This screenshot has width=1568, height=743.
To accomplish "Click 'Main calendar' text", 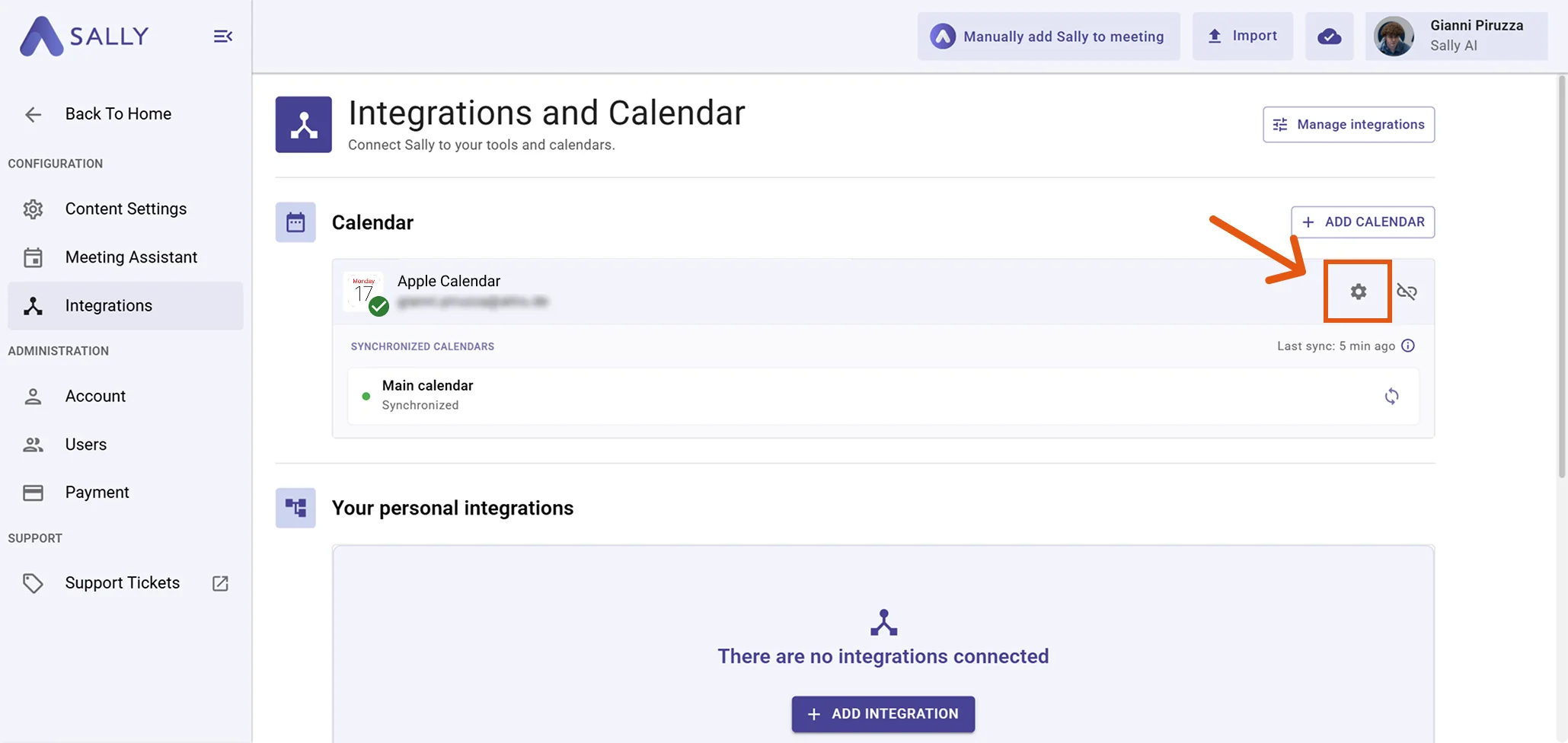I will pos(427,385).
